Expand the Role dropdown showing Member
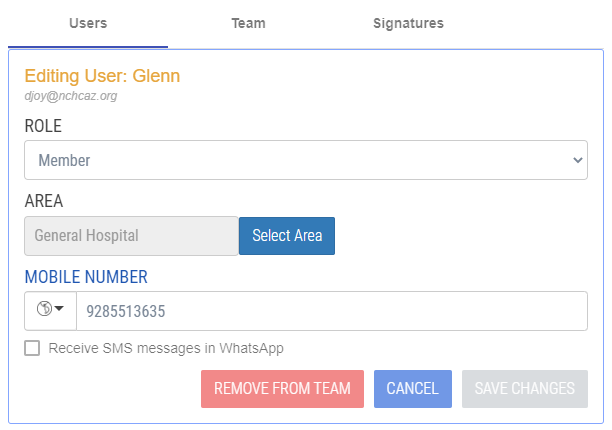This screenshot has width=612, height=430. (x=305, y=160)
